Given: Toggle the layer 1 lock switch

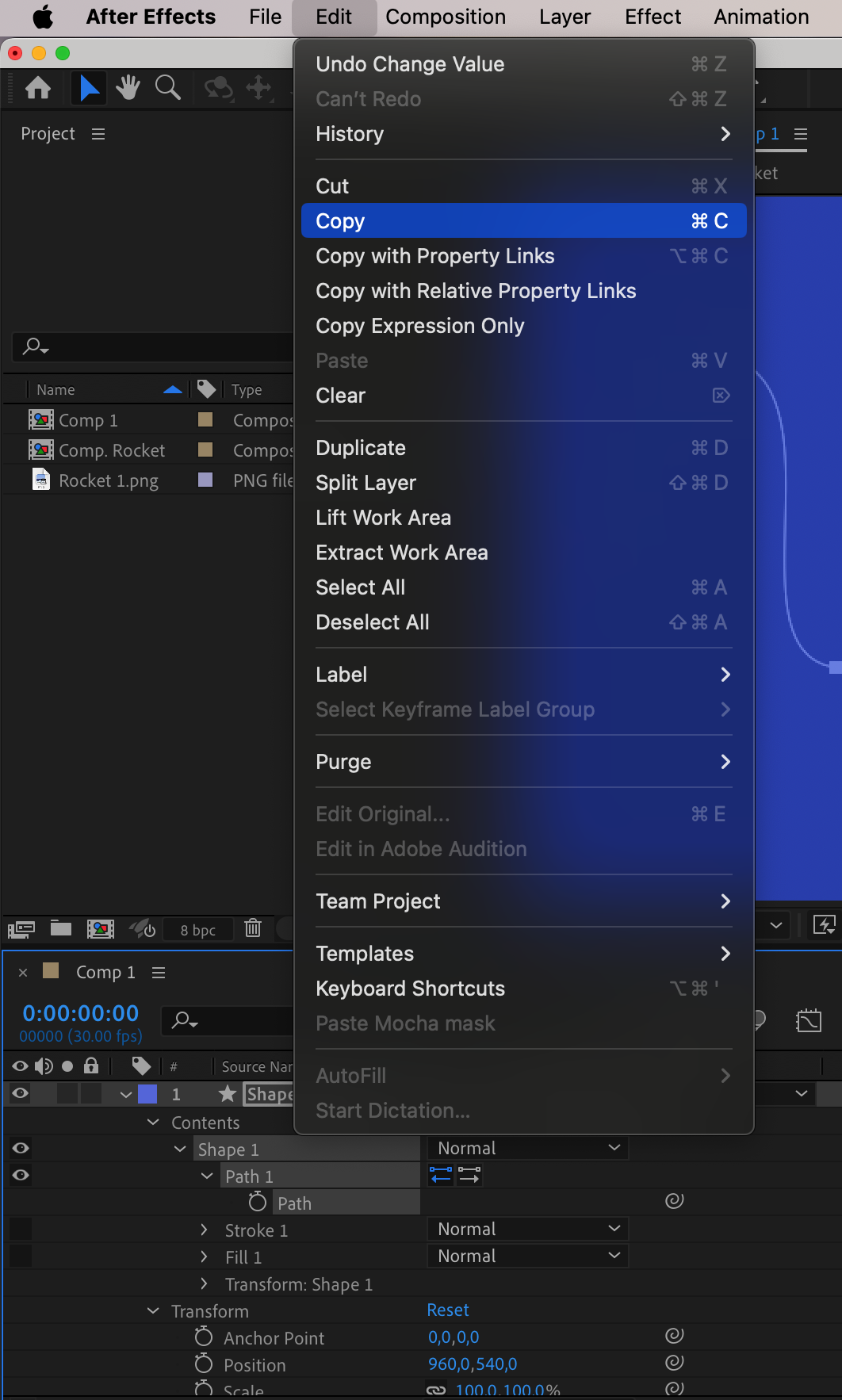Looking at the screenshot, I should tap(91, 1094).
